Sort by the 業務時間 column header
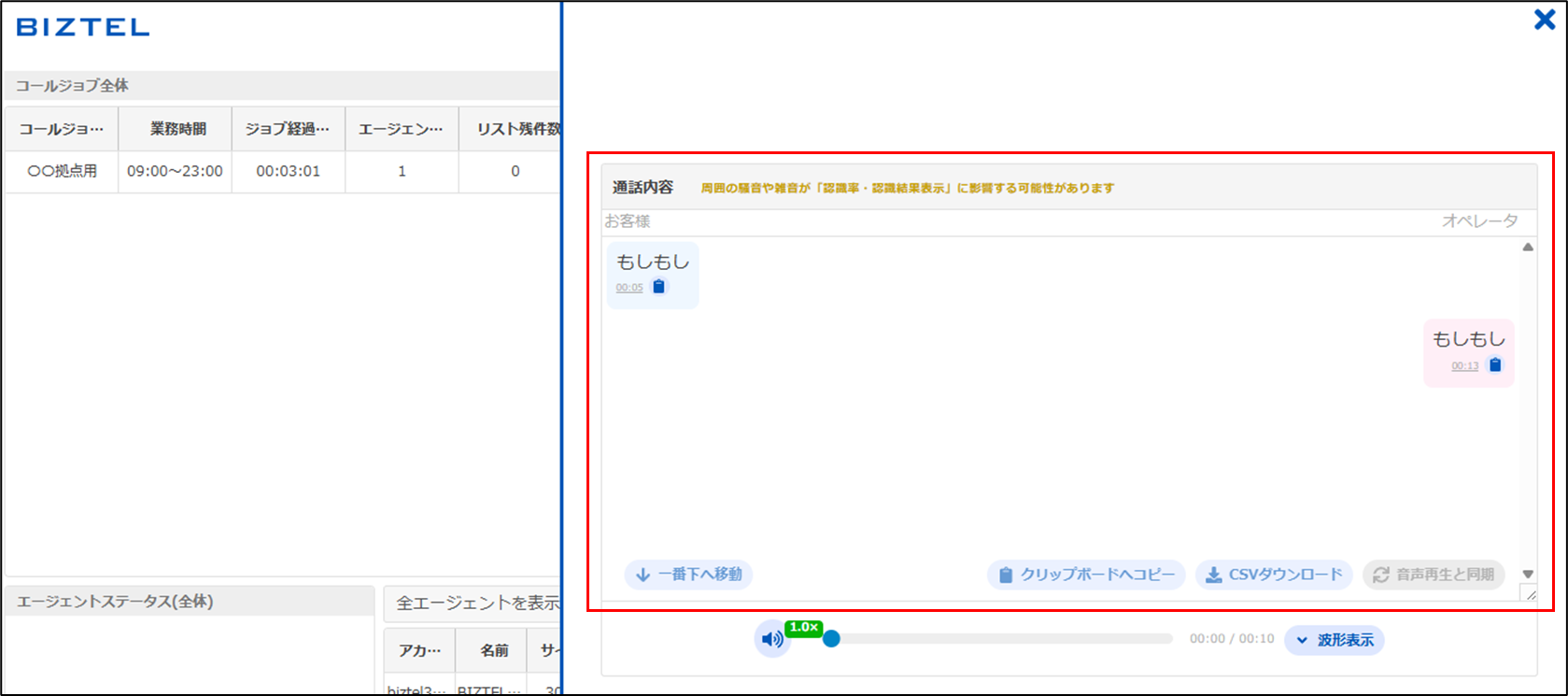Screen dimensions: 1568x696 (x=177, y=129)
